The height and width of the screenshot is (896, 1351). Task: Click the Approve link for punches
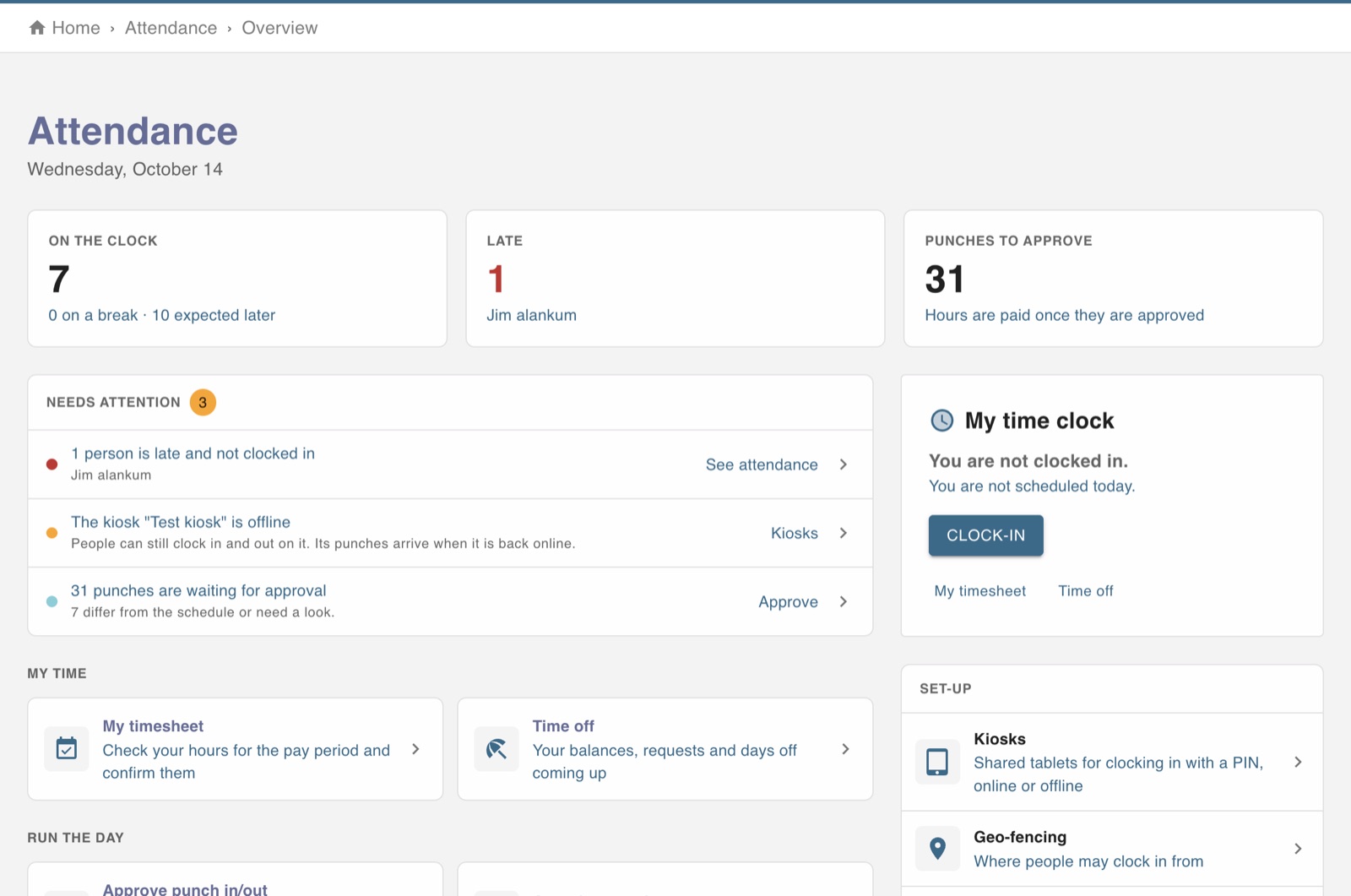[788, 601]
